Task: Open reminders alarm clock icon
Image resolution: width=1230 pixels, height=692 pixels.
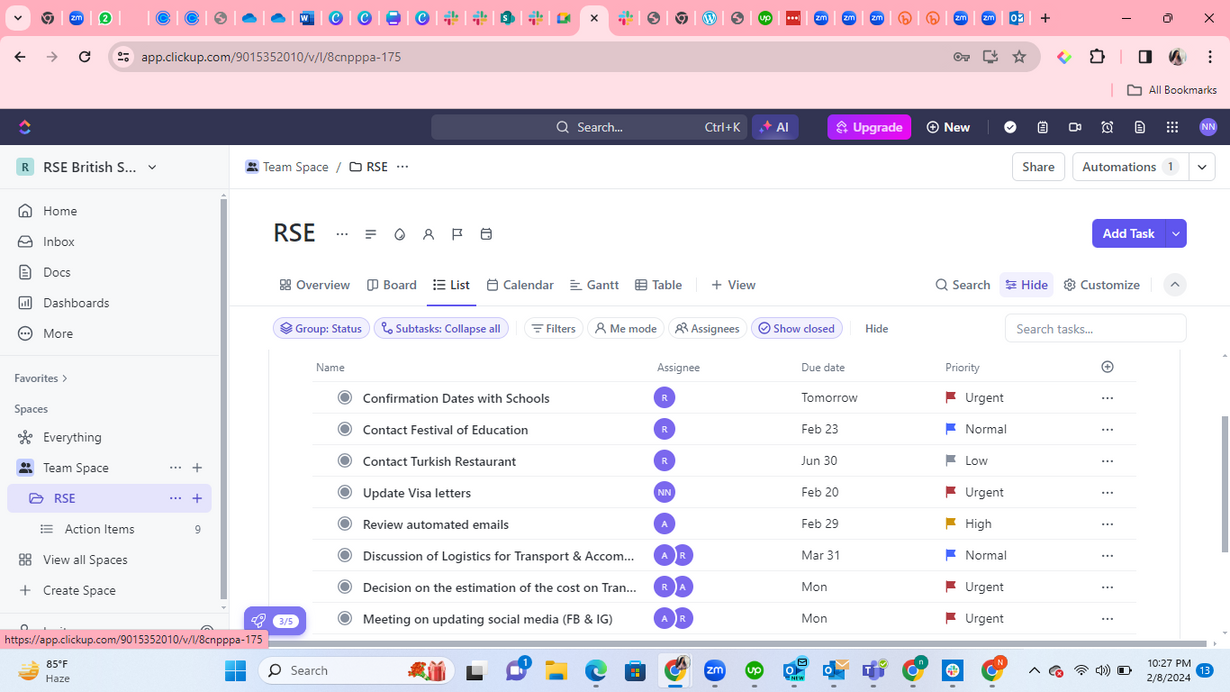Action: point(1107,127)
